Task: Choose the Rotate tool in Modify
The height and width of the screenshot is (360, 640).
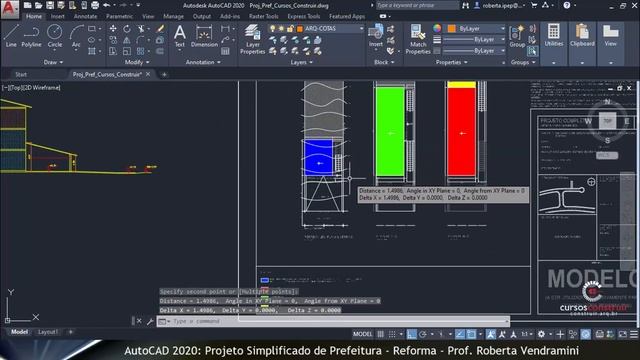Action: click(x=127, y=29)
